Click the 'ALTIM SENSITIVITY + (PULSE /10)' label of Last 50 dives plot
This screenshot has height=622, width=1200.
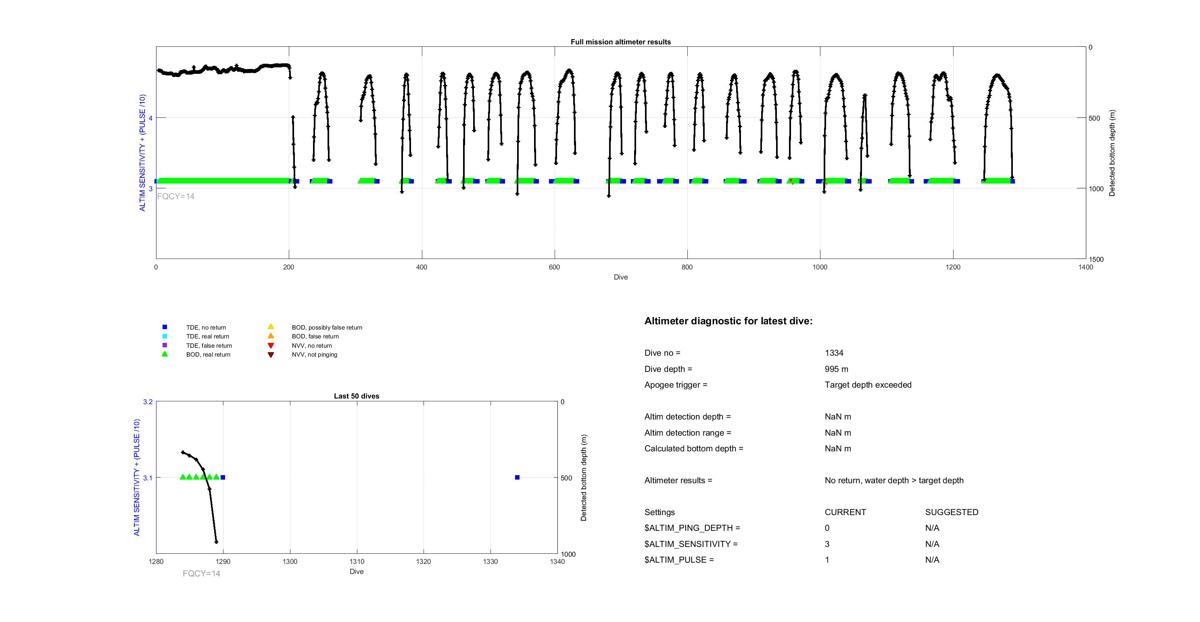coord(135,478)
